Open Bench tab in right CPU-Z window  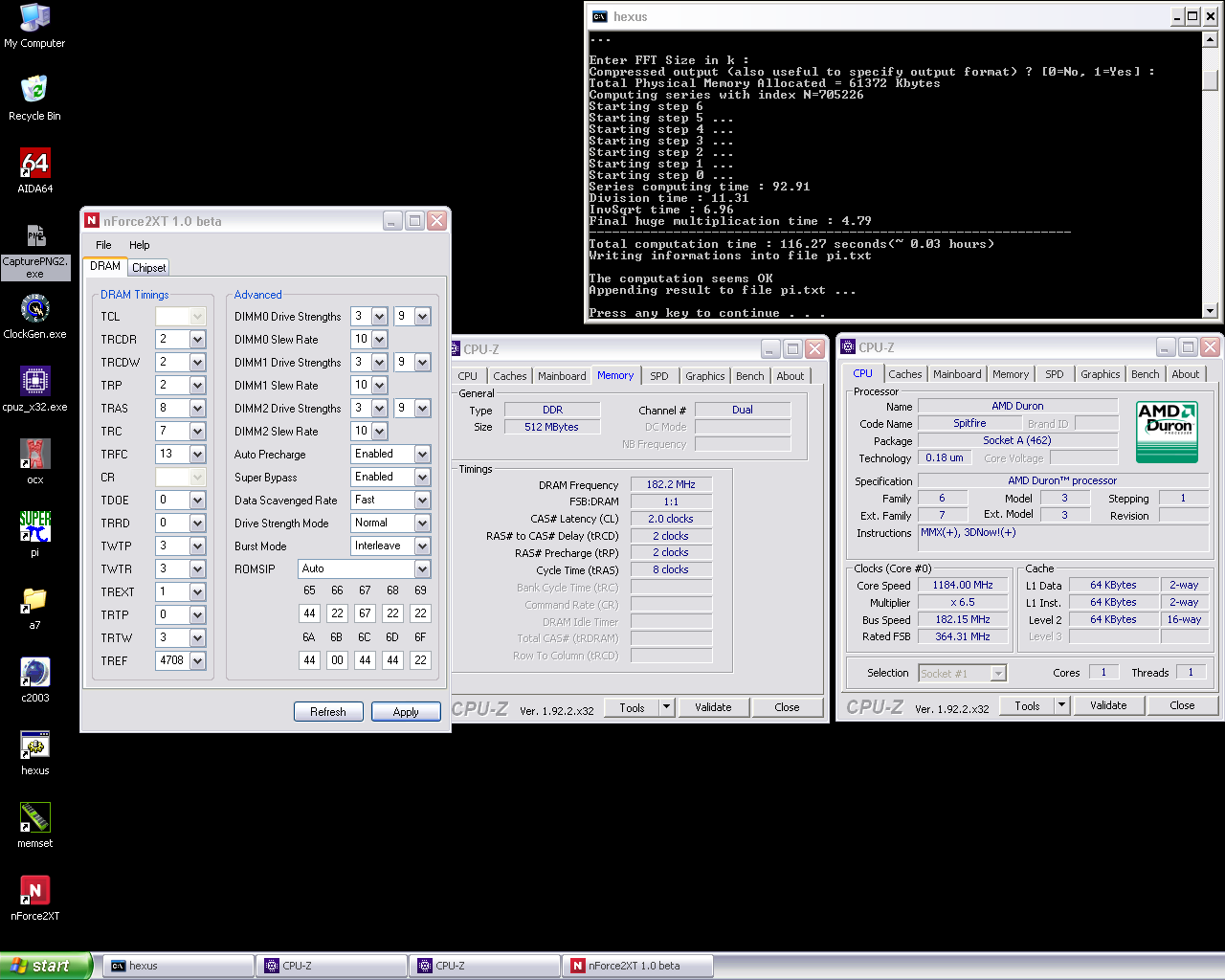[x=1145, y=374]
